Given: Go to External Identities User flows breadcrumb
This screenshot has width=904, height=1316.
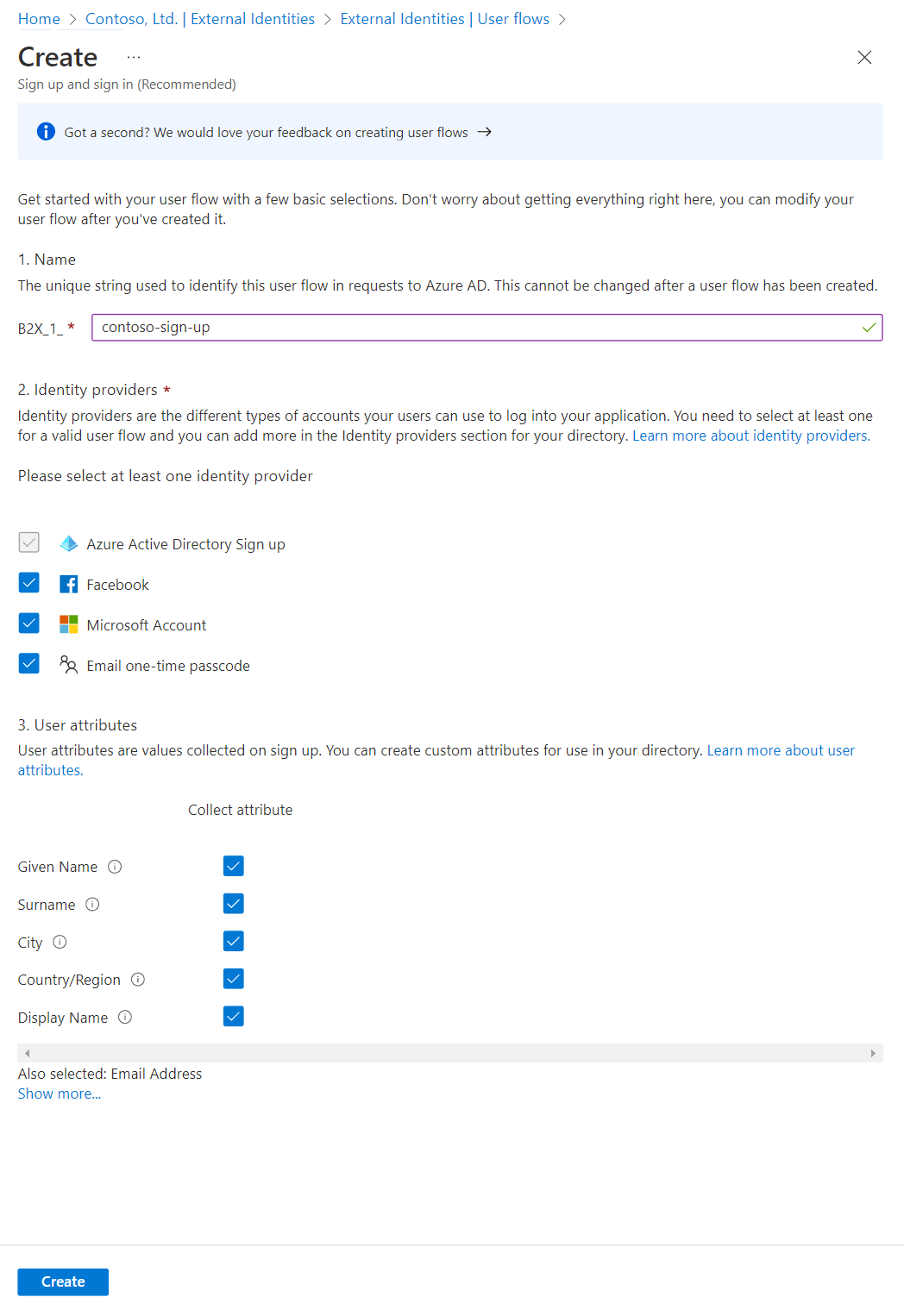Looking at the screenshot, I should pos(444,19).
